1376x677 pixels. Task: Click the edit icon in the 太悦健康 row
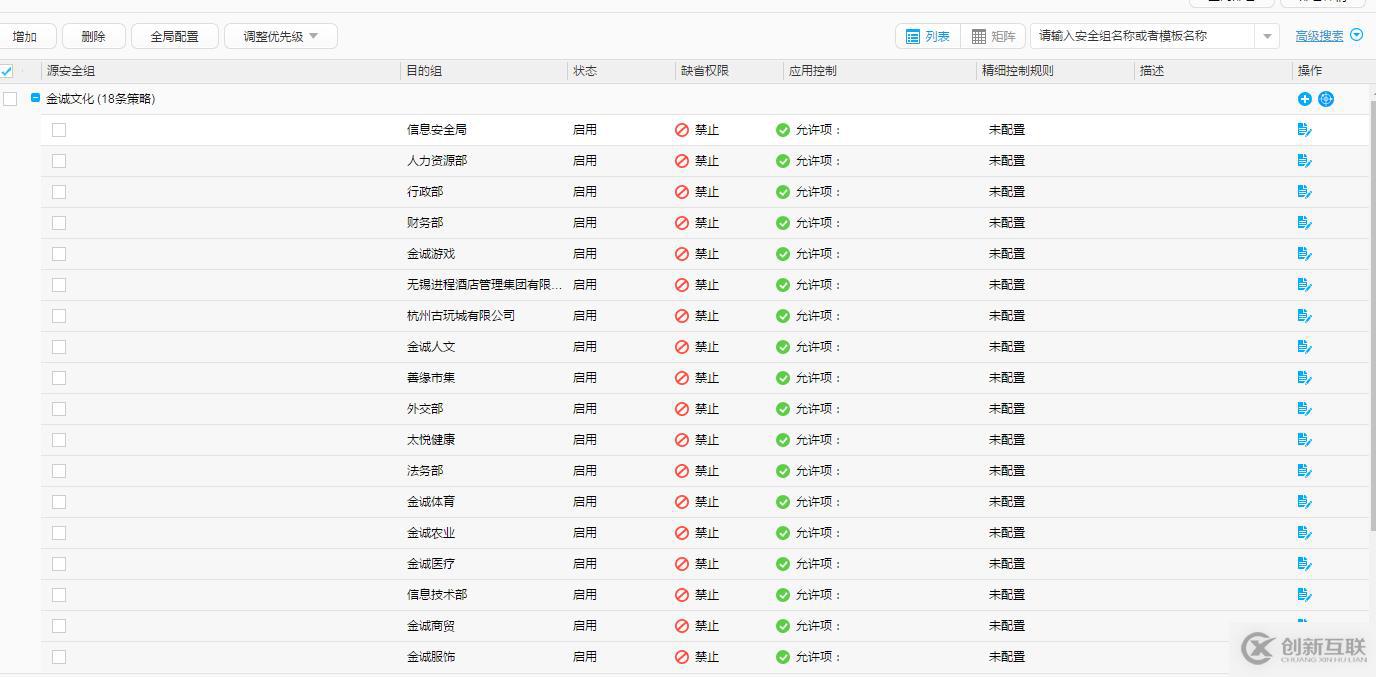pyautogui.click(x=1304, y=439)
